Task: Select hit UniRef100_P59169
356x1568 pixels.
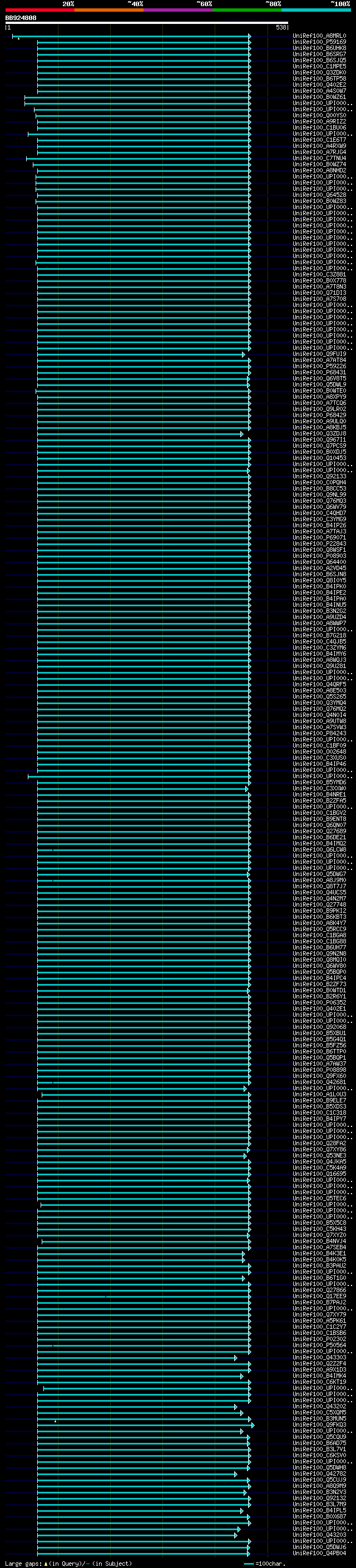Action: pos(319,42)
